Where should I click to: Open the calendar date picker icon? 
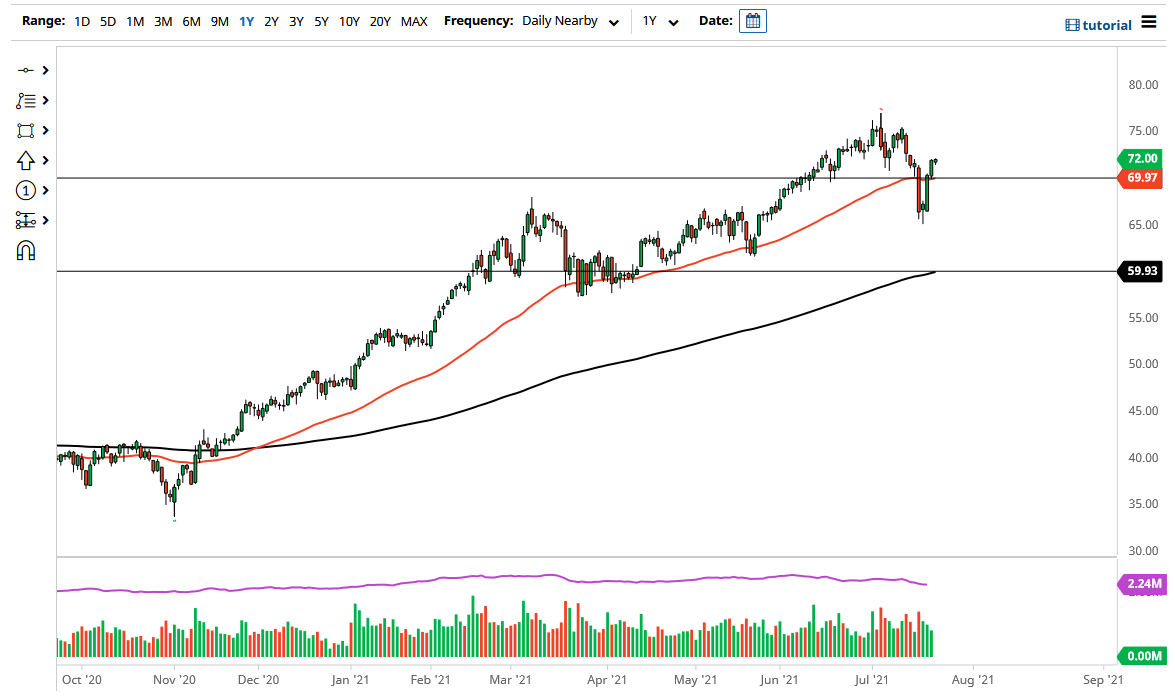coord(751,20)
